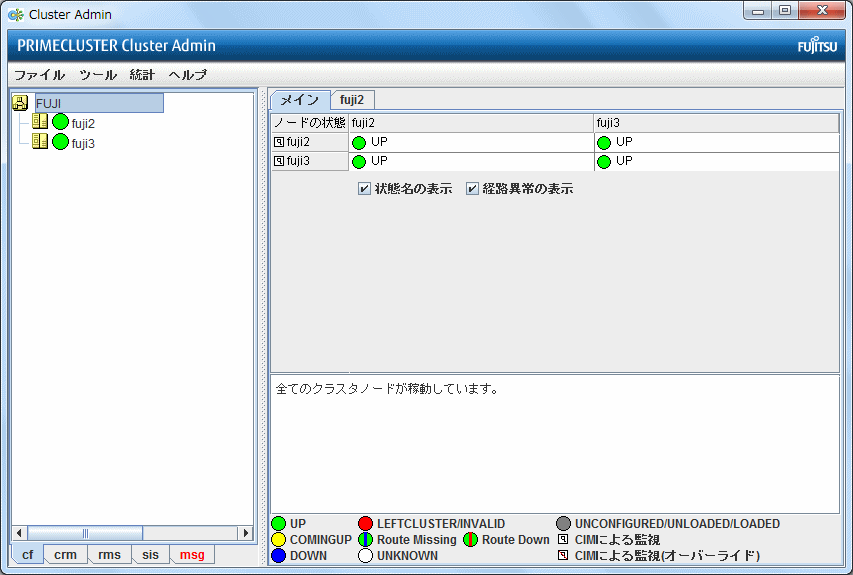The height and width of the screenshot is (575, 853).
Task: Click the Cluster Admin title bar app icon
Action: pos(16,15)
